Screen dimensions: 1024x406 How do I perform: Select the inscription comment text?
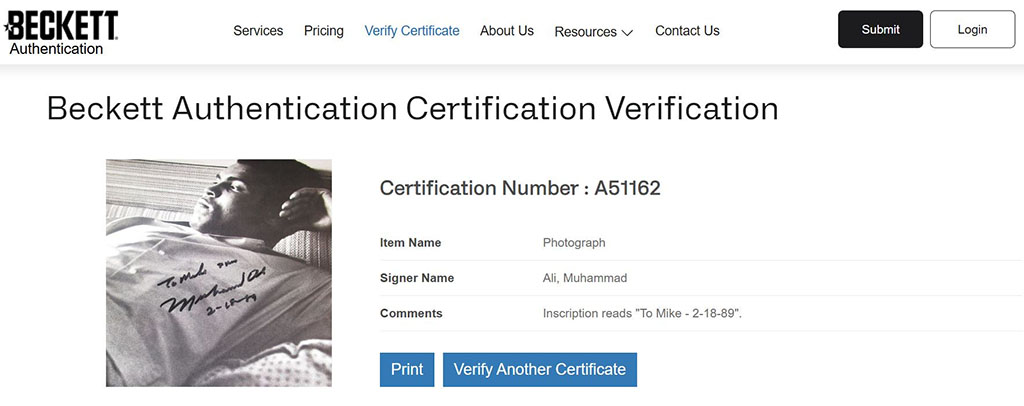(642, 314)
